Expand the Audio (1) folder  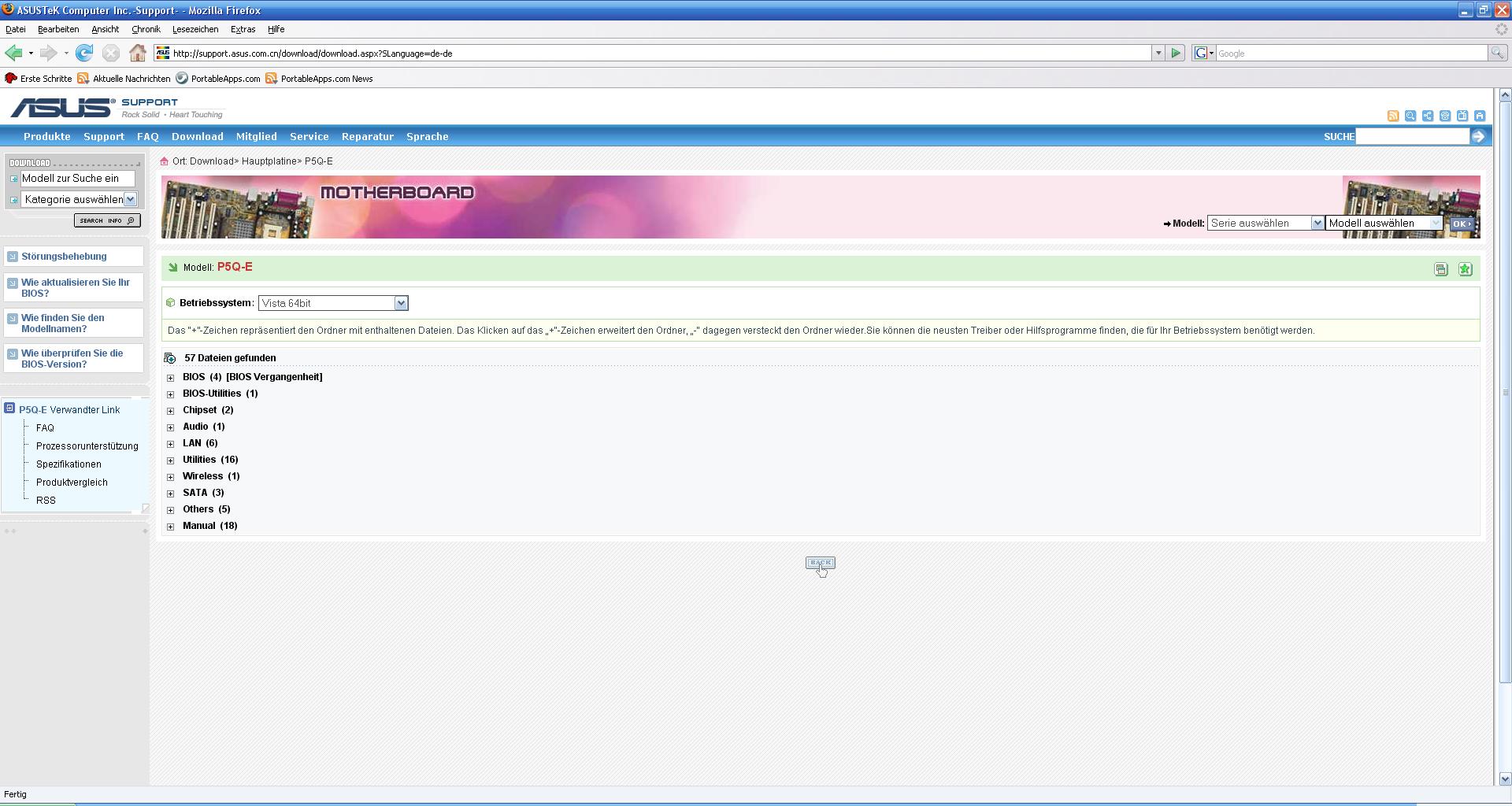pyautogui.click(x=171, y=427)
